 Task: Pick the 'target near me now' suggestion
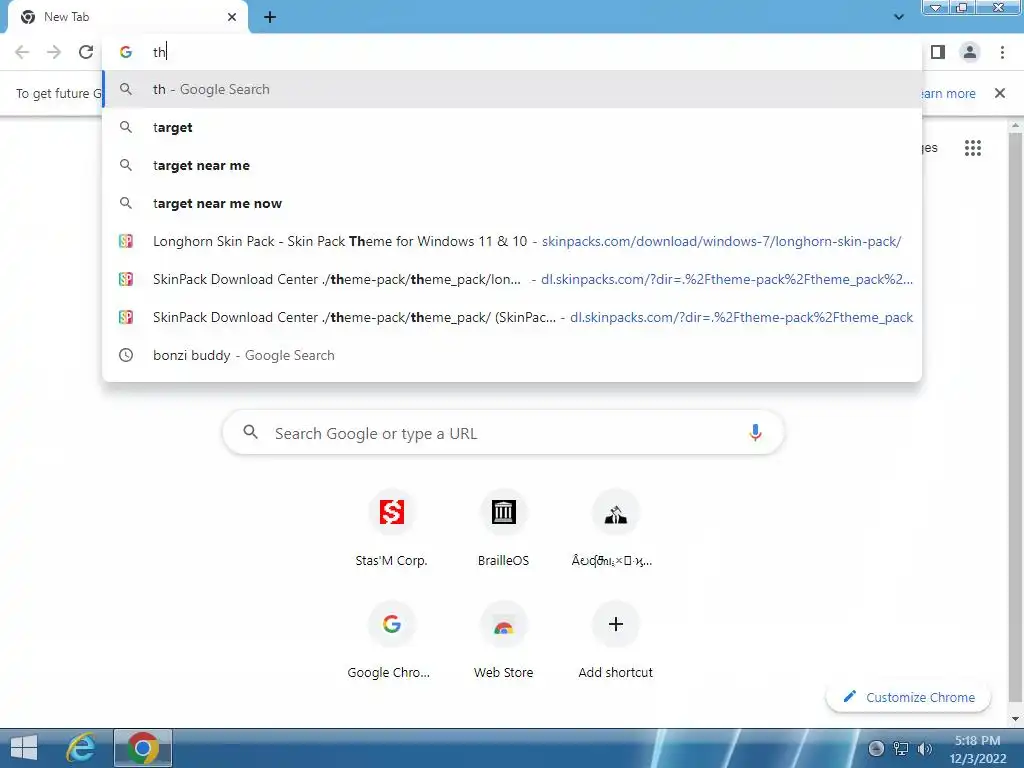pyautogui.click(x=512, y=203)
